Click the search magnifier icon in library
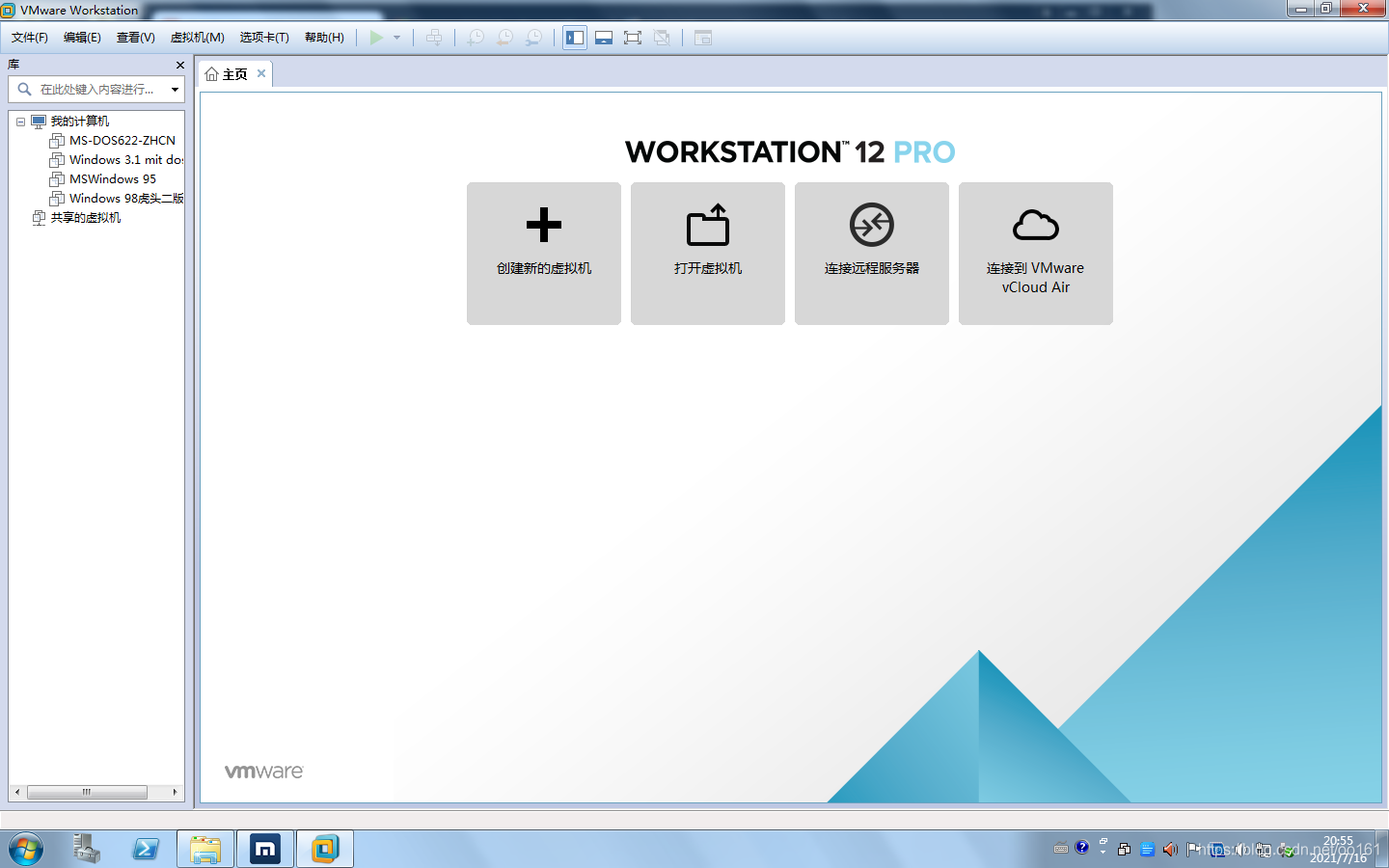The height and width of the screenshot is (868, 1389). click(x=24, y=89)
